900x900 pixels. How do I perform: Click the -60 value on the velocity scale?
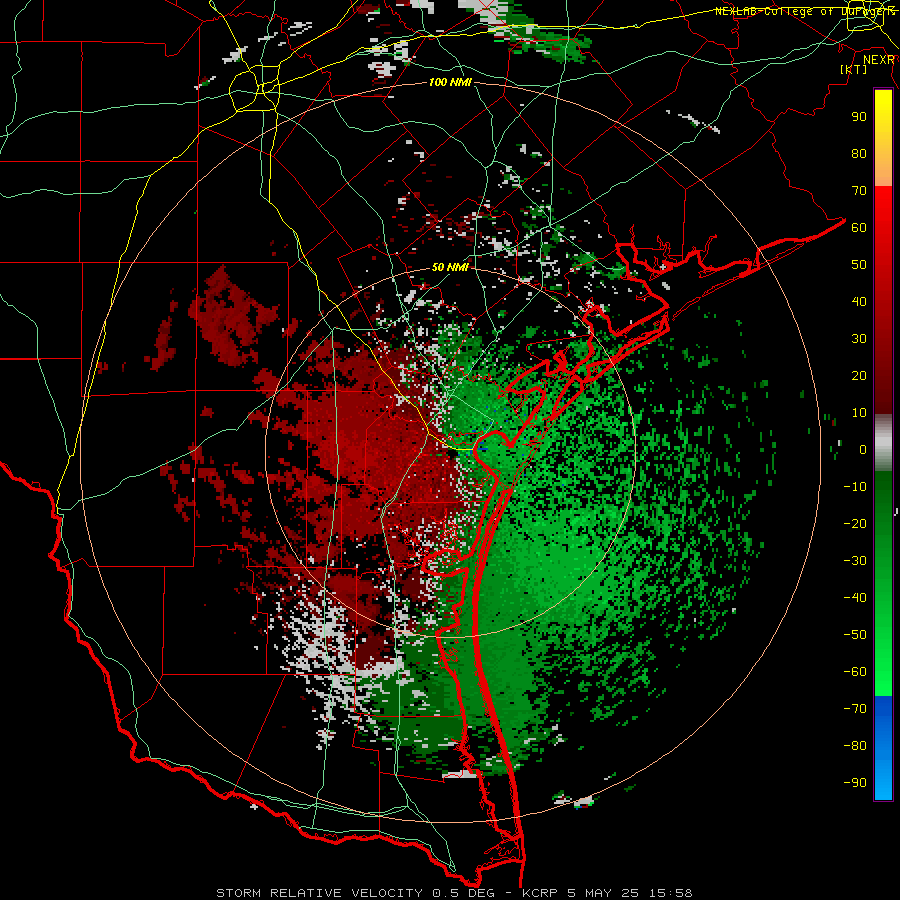click(855, 672)
